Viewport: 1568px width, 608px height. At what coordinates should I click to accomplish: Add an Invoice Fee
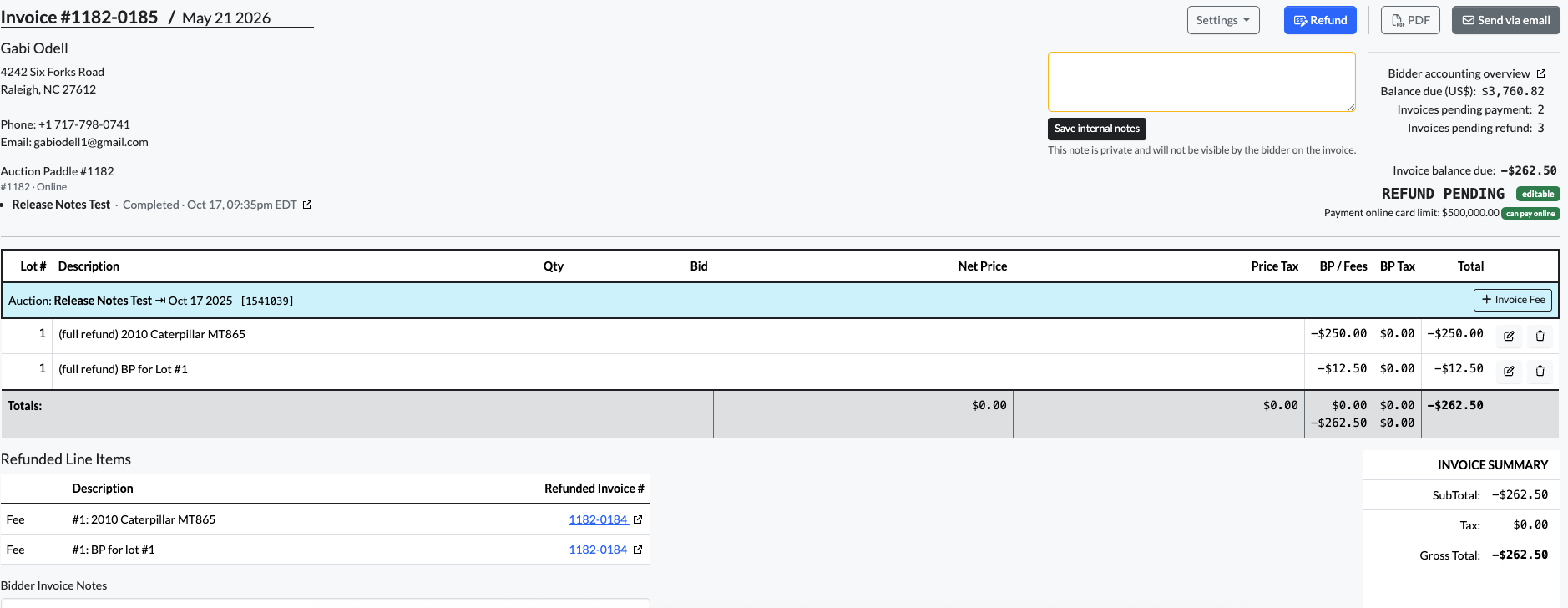(x=1513, y=300)
